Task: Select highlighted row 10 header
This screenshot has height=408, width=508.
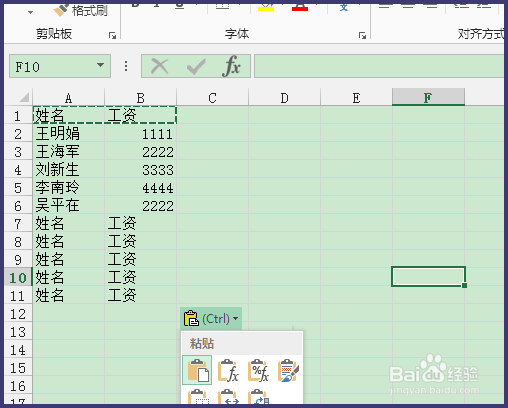Action: coord(18,277)
